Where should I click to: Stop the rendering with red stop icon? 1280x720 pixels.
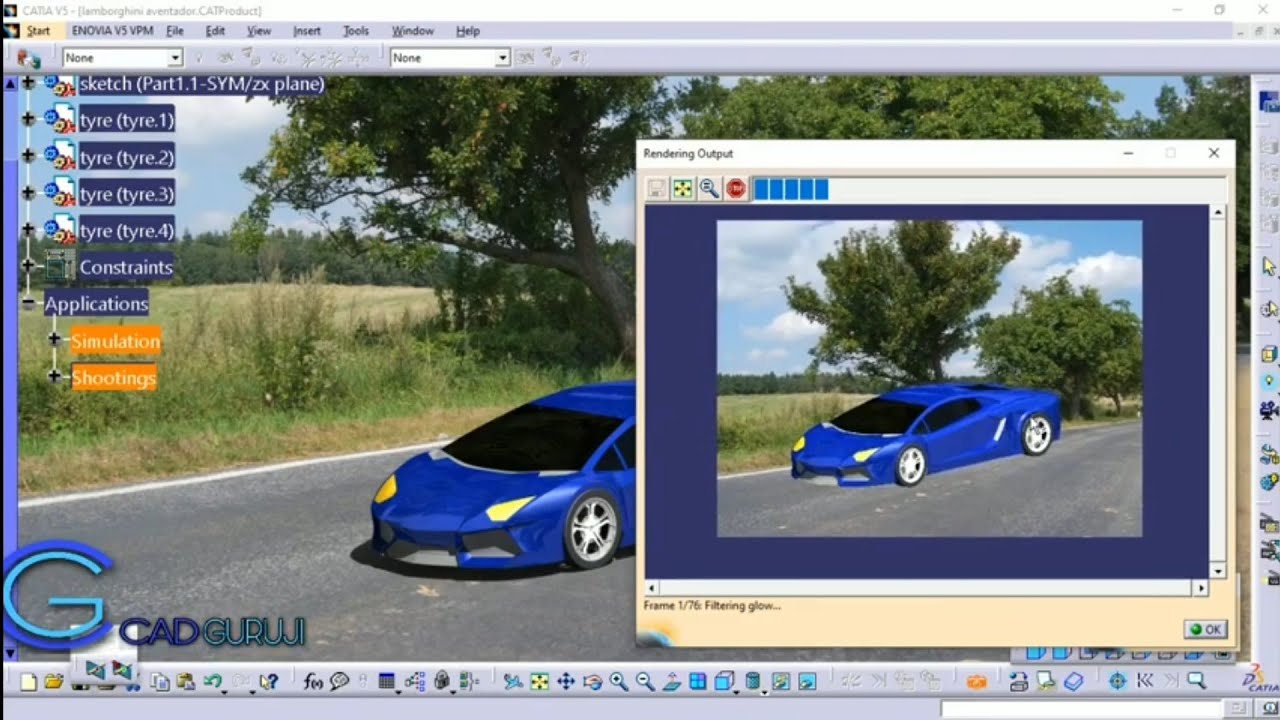[x=736, y=188]
